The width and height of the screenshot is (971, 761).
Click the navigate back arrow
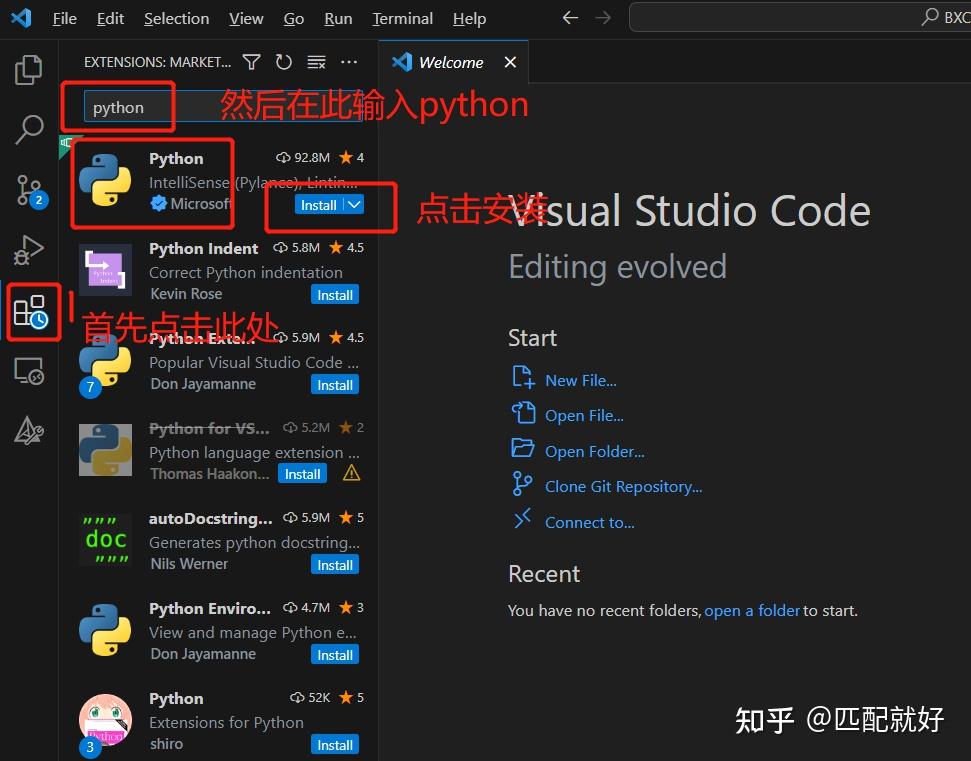(x=569, y=17)
